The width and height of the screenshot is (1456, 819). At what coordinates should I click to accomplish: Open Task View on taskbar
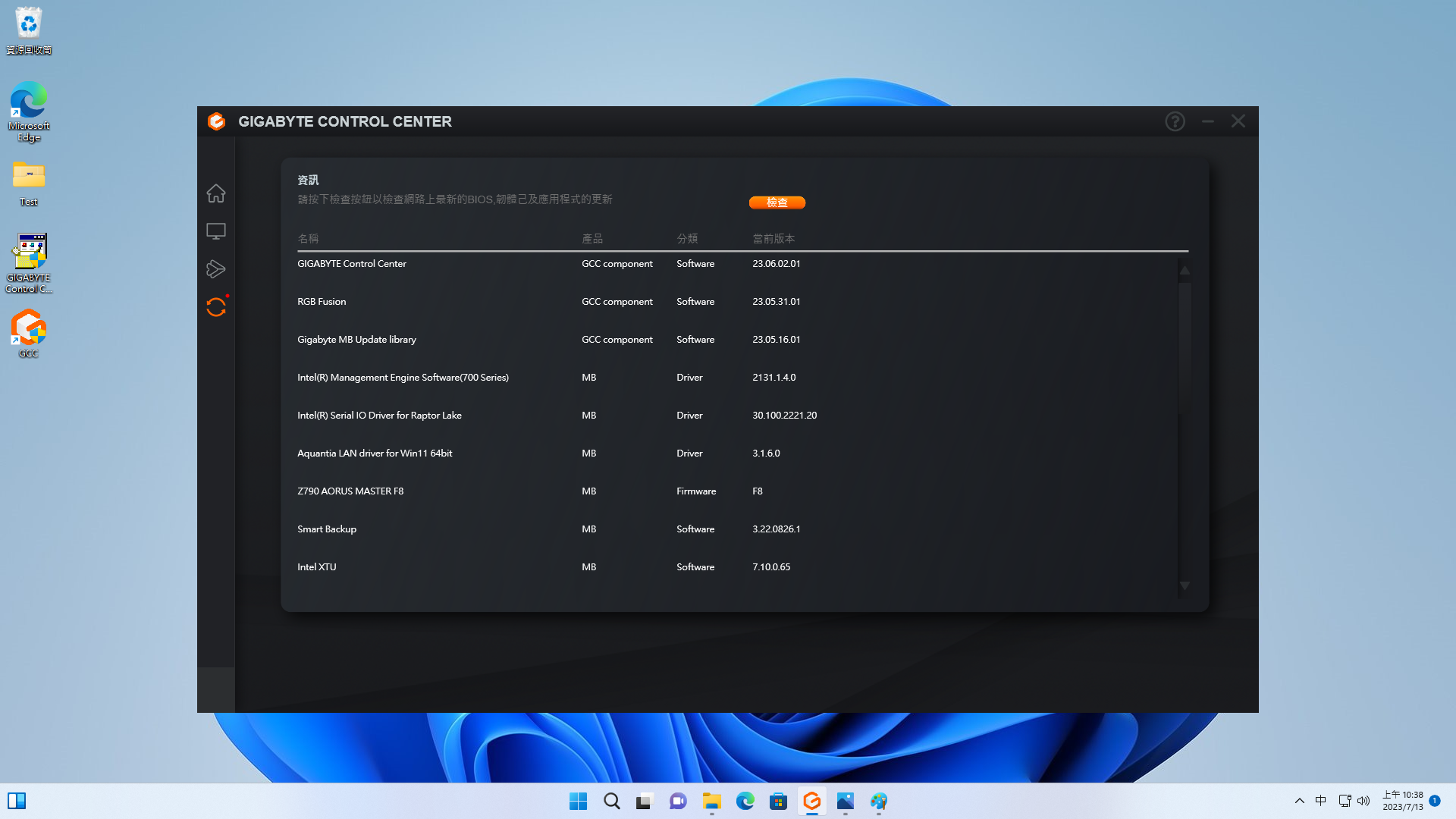(645, 801)
